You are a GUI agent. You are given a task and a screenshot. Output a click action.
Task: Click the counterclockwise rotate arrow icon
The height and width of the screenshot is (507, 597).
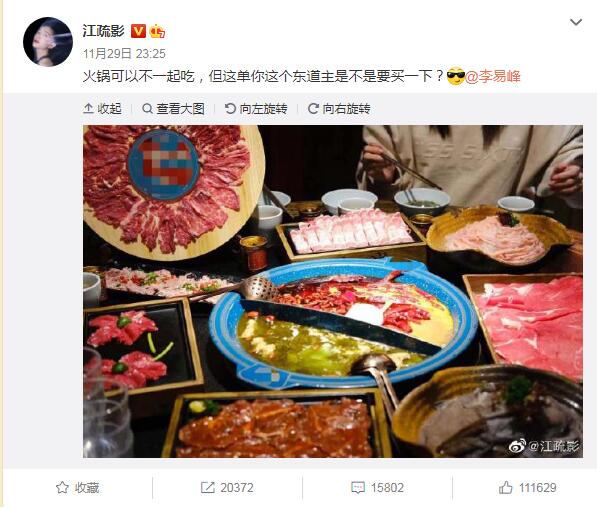[230, 109]
